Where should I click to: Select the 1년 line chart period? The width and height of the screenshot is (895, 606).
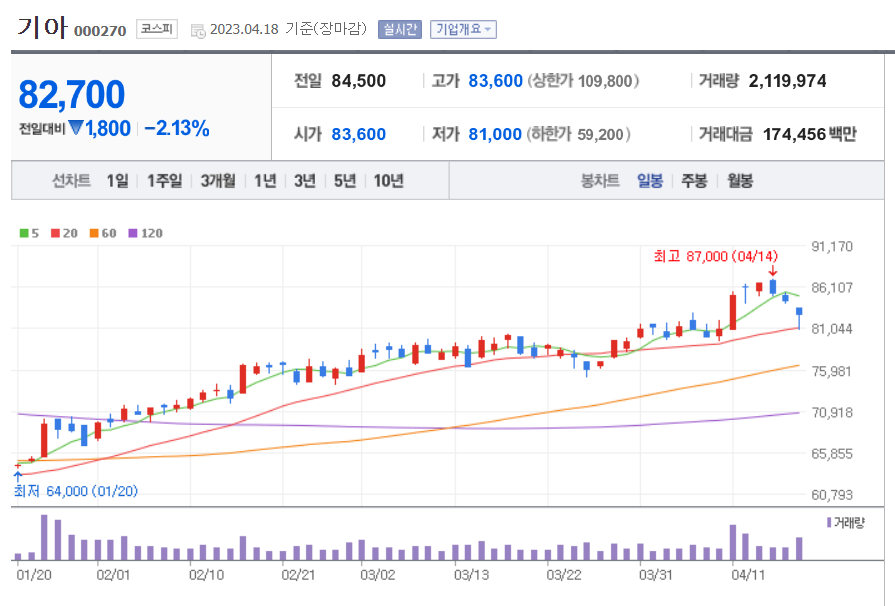click(265, 181)
